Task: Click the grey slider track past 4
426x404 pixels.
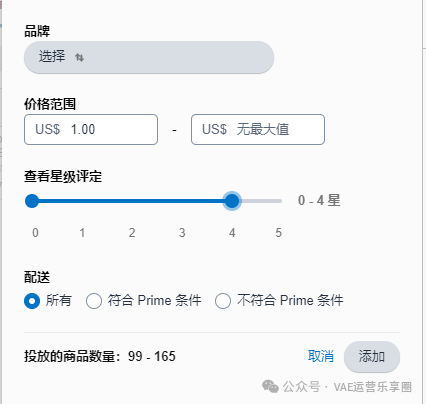Action: point(262,201)
